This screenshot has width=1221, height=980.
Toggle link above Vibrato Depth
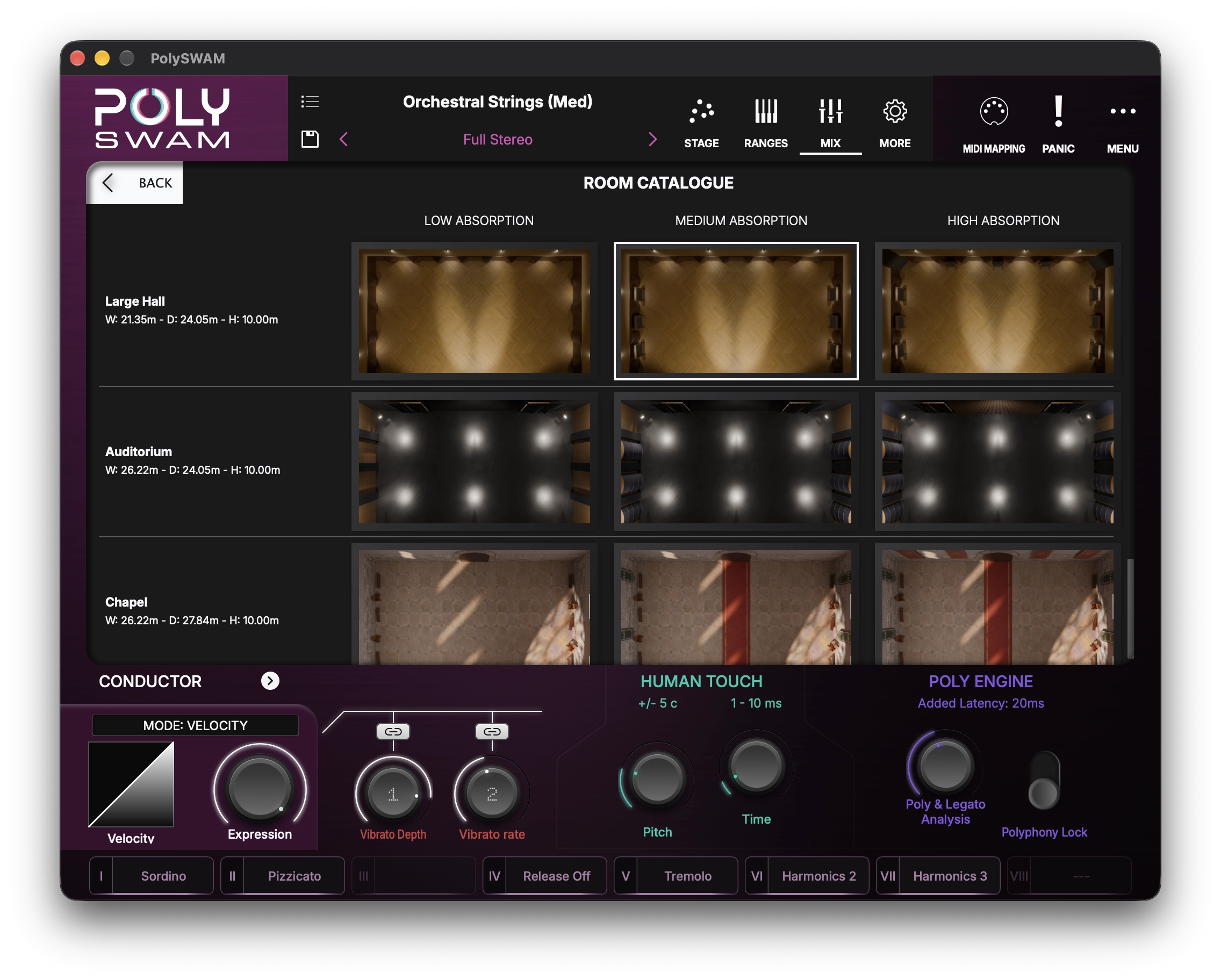point(393,731)
